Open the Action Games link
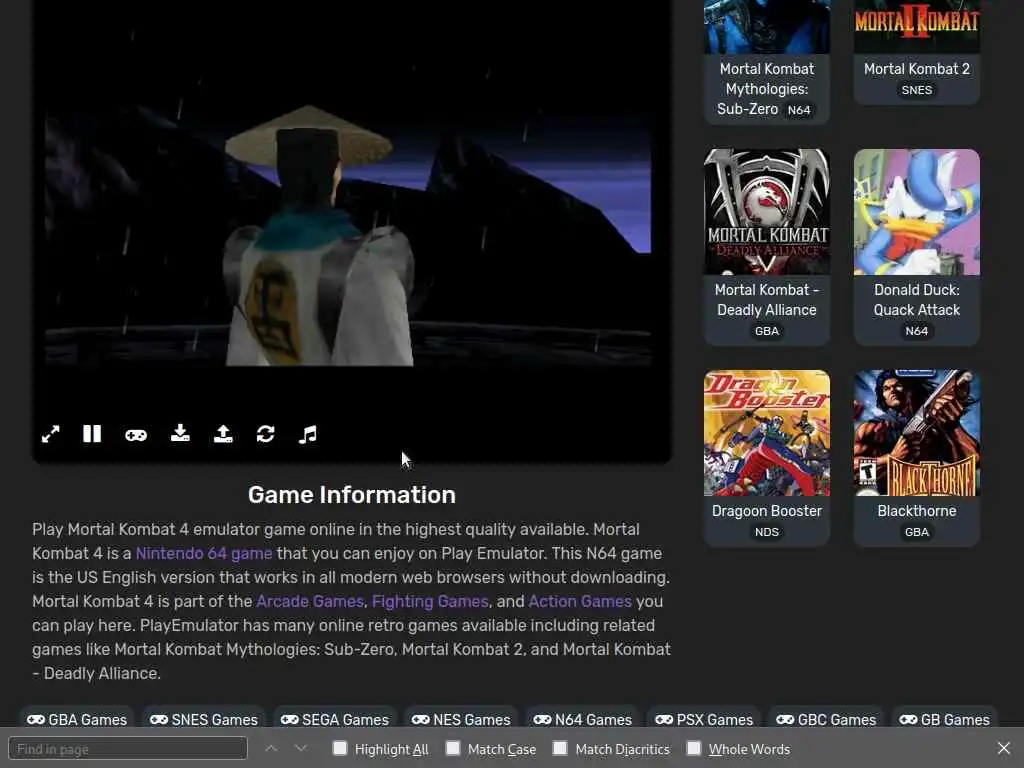This screenshot has height=768, width=1024. pyautogui.click(x=580, y=601)
